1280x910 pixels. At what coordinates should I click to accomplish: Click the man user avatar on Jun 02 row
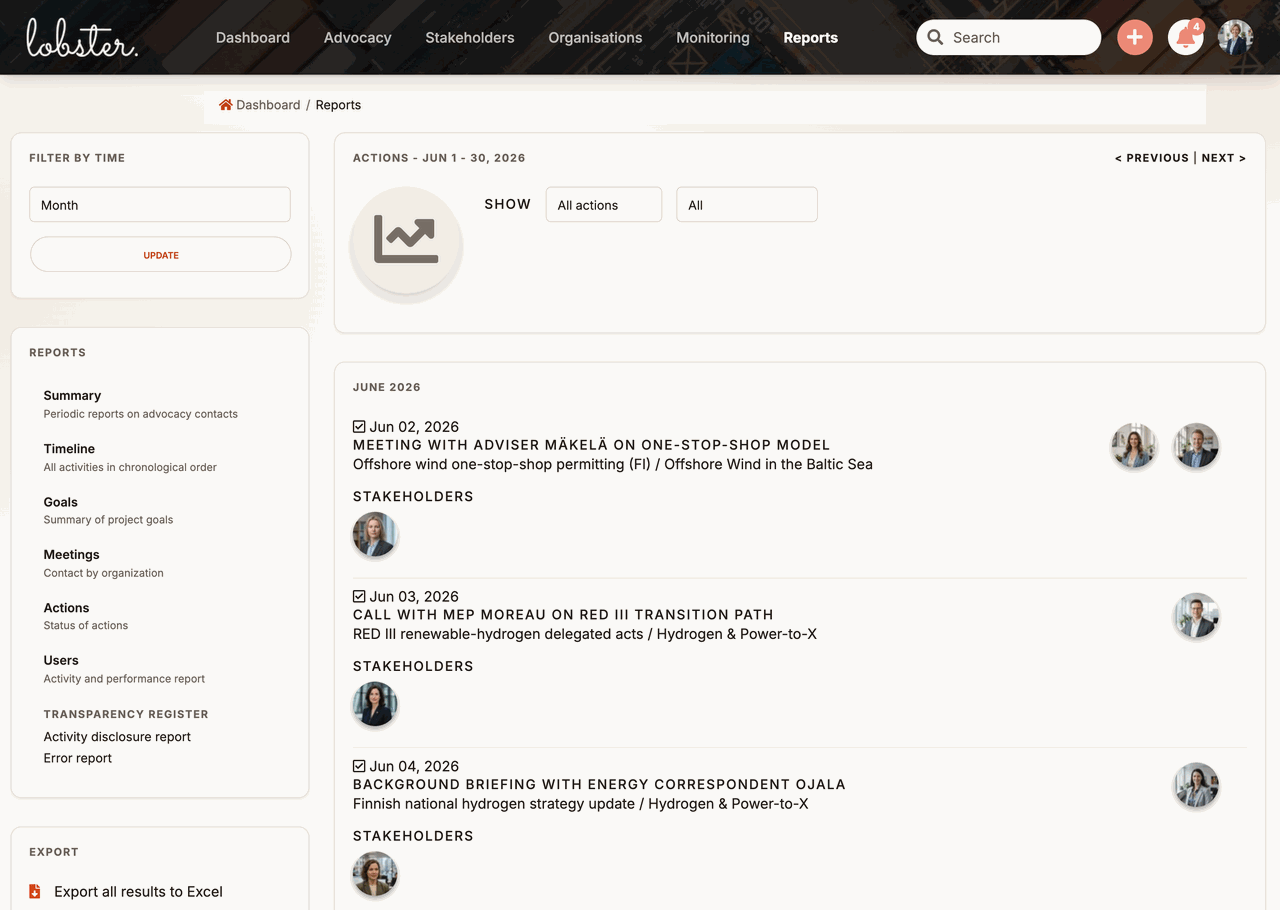pyautogui.click(x=1196, y=446)
